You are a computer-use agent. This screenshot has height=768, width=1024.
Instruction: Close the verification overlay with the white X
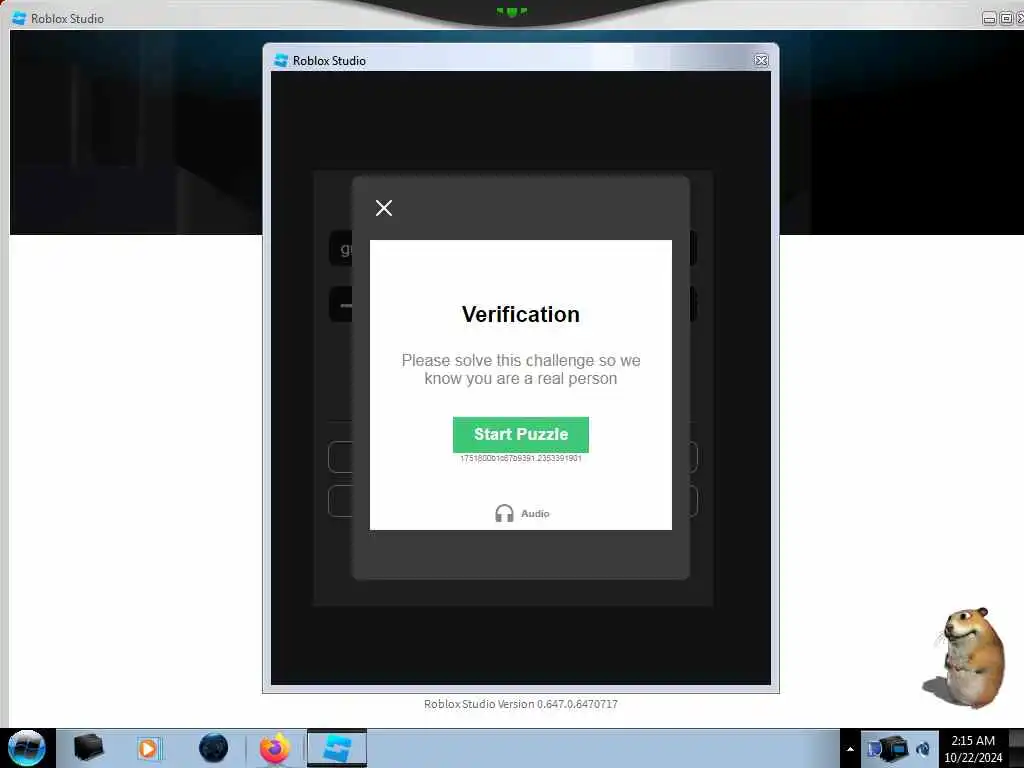click(x=384, y=208)
